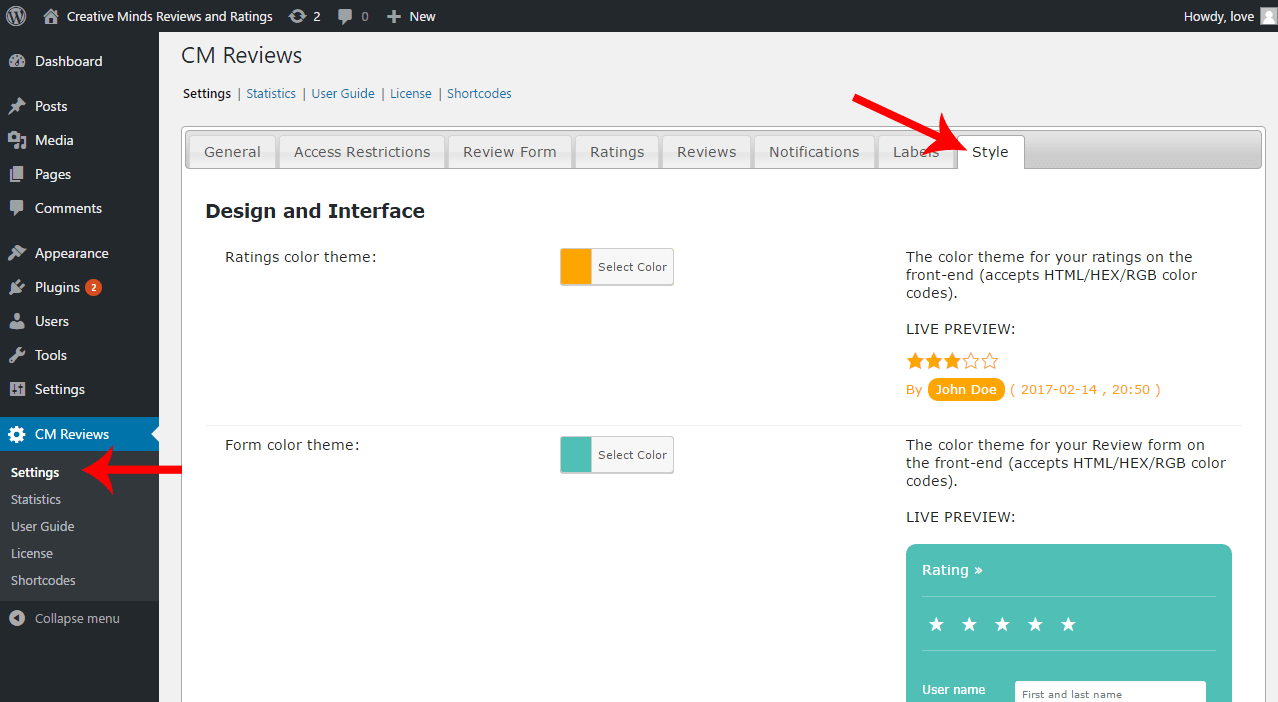Click the Dashboard gauge icon

point(17,61)
